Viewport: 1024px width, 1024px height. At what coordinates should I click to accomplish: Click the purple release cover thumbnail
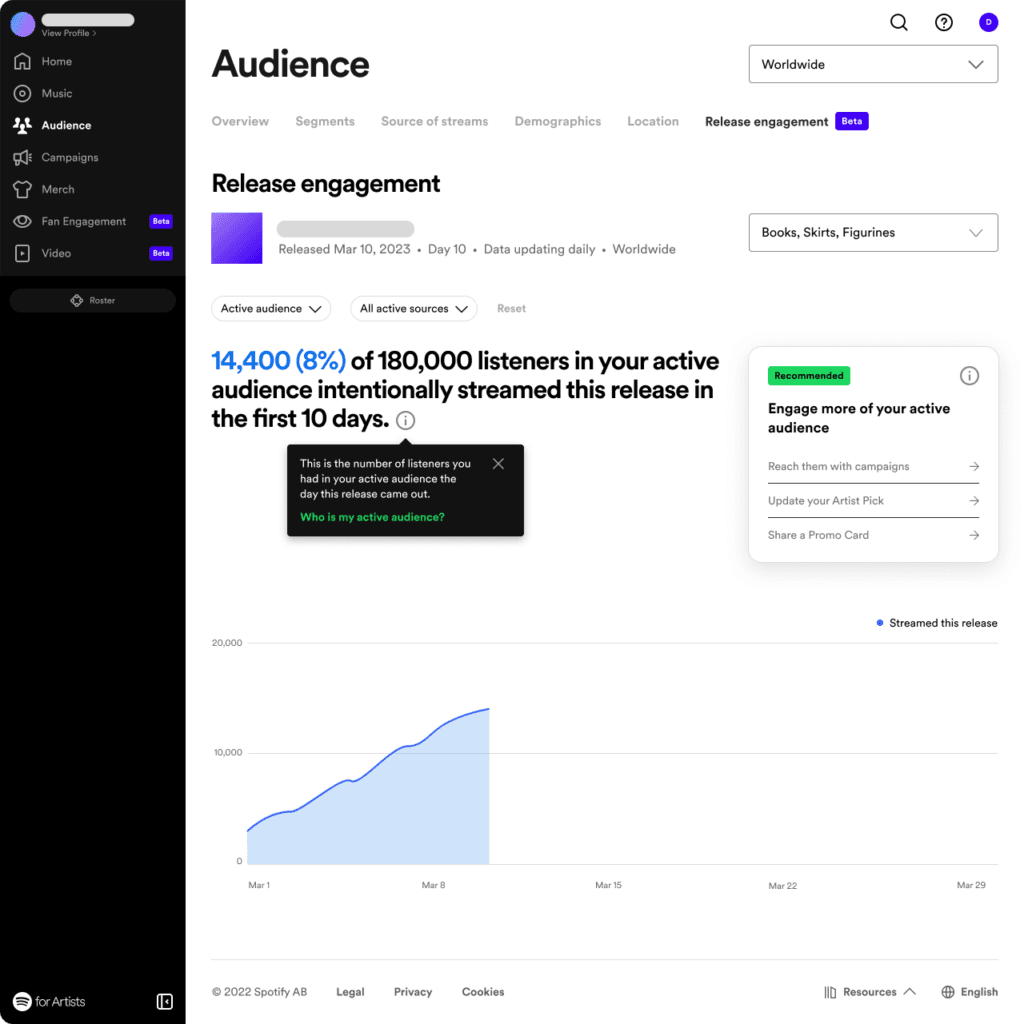pyautogui.click(x=236, y=238)
